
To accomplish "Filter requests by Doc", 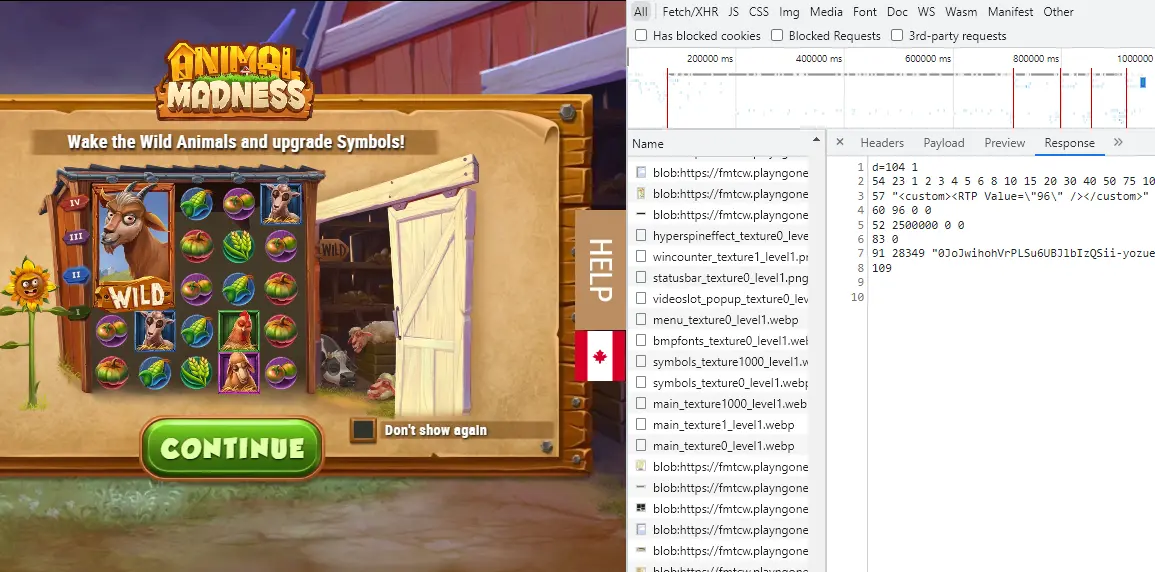I will pyautogui.click(x=897, y=12).
